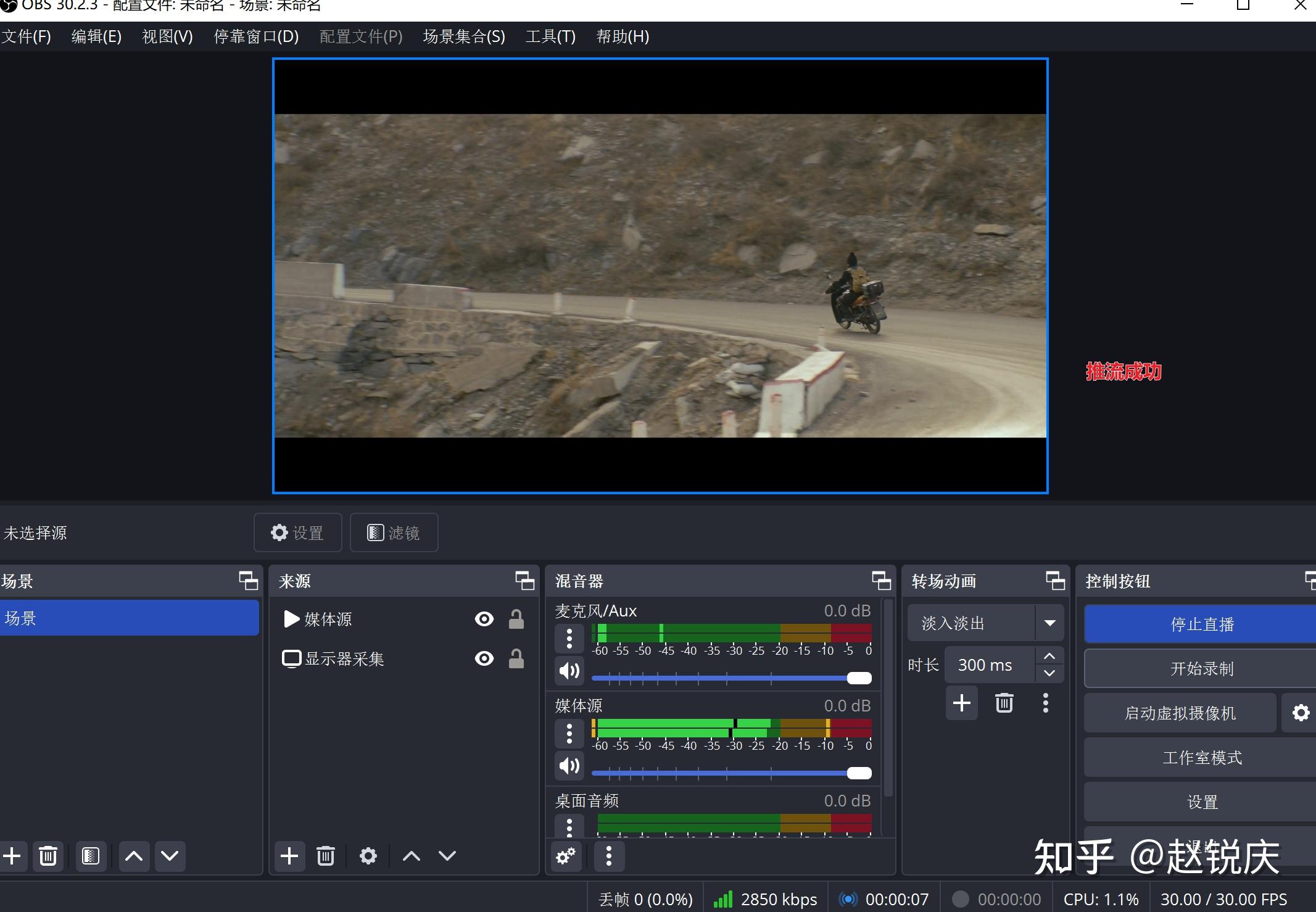
Task: Open source properties with gear icon
Action: point(368,856)
